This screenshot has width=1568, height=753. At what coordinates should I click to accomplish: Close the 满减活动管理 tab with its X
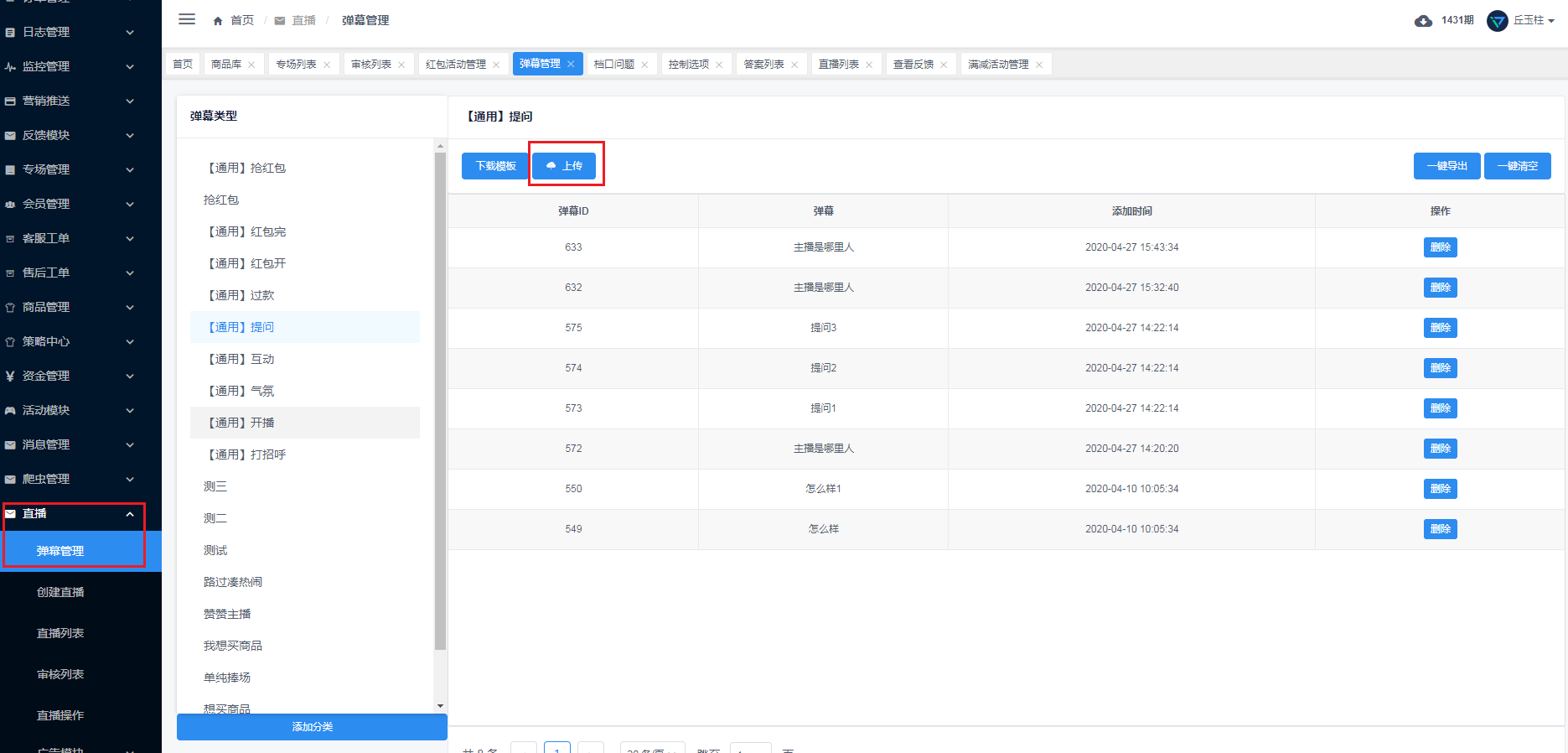(1039, 65)
